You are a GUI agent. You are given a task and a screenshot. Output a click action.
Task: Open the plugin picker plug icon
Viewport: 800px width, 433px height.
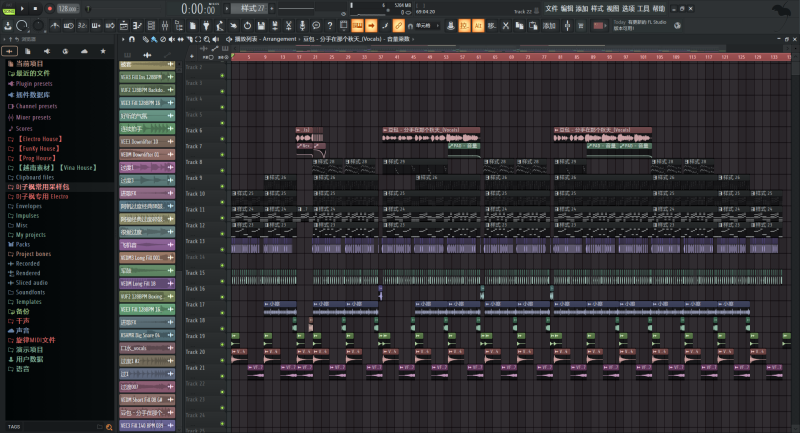206,25
